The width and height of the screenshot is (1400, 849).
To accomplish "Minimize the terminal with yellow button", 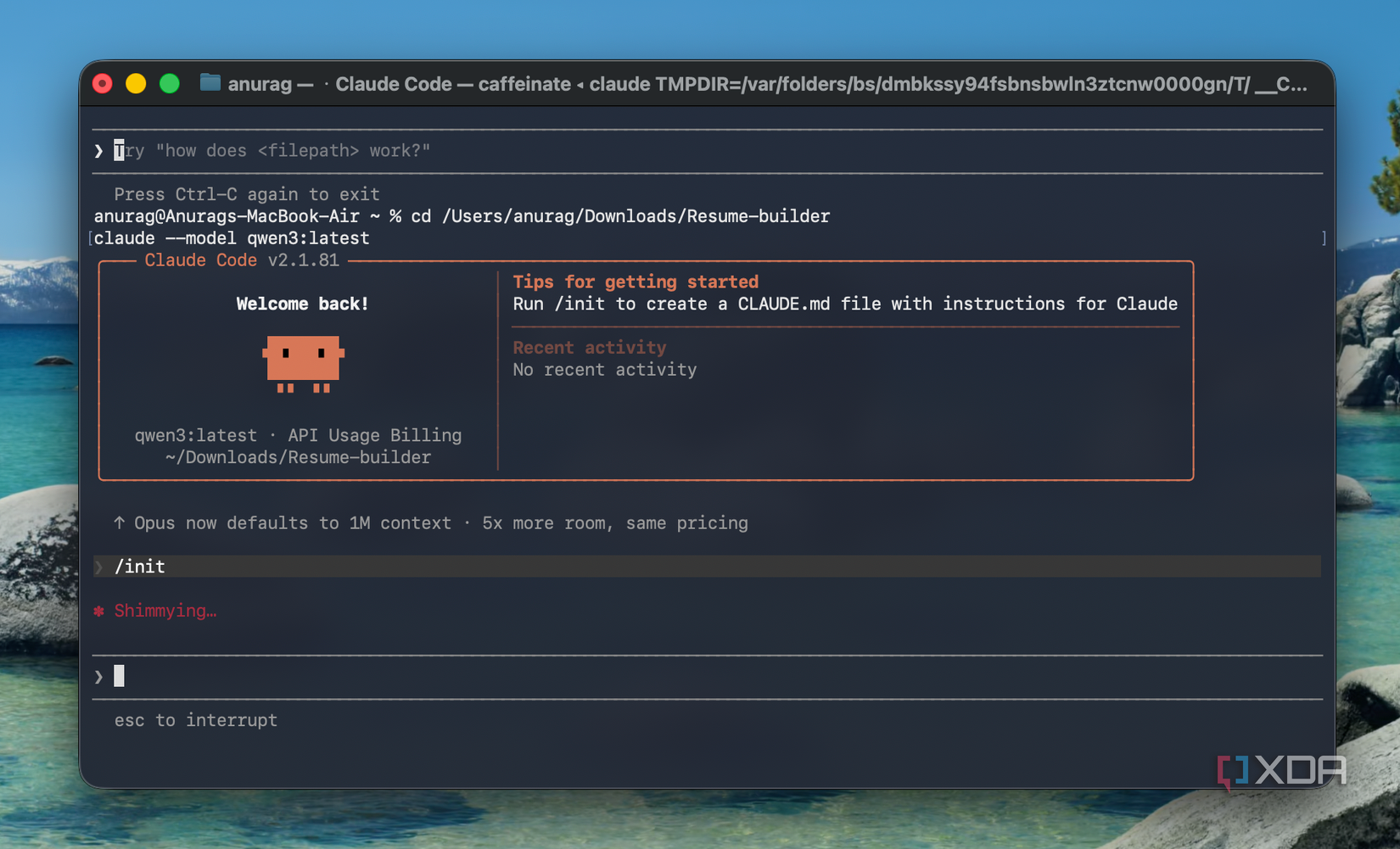I will [x=136, y=84].
